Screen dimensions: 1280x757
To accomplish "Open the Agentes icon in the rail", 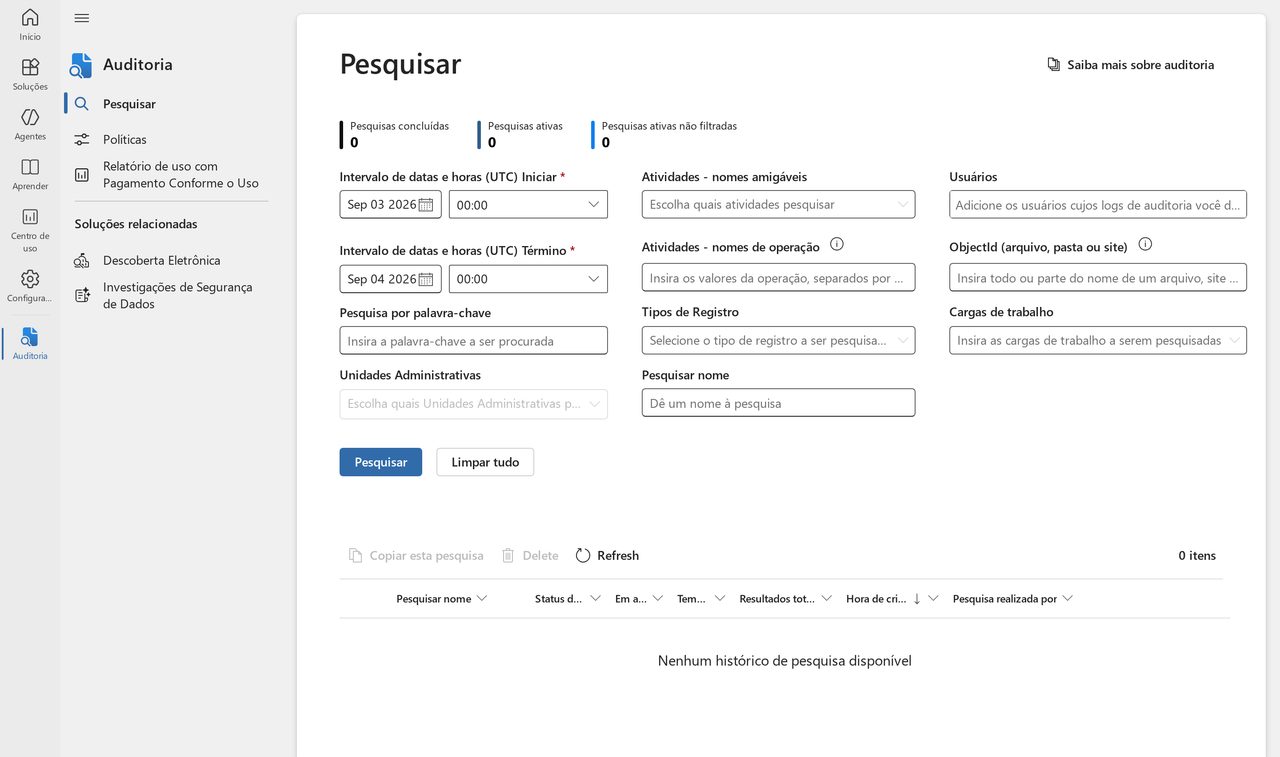I will coord(30,117).
